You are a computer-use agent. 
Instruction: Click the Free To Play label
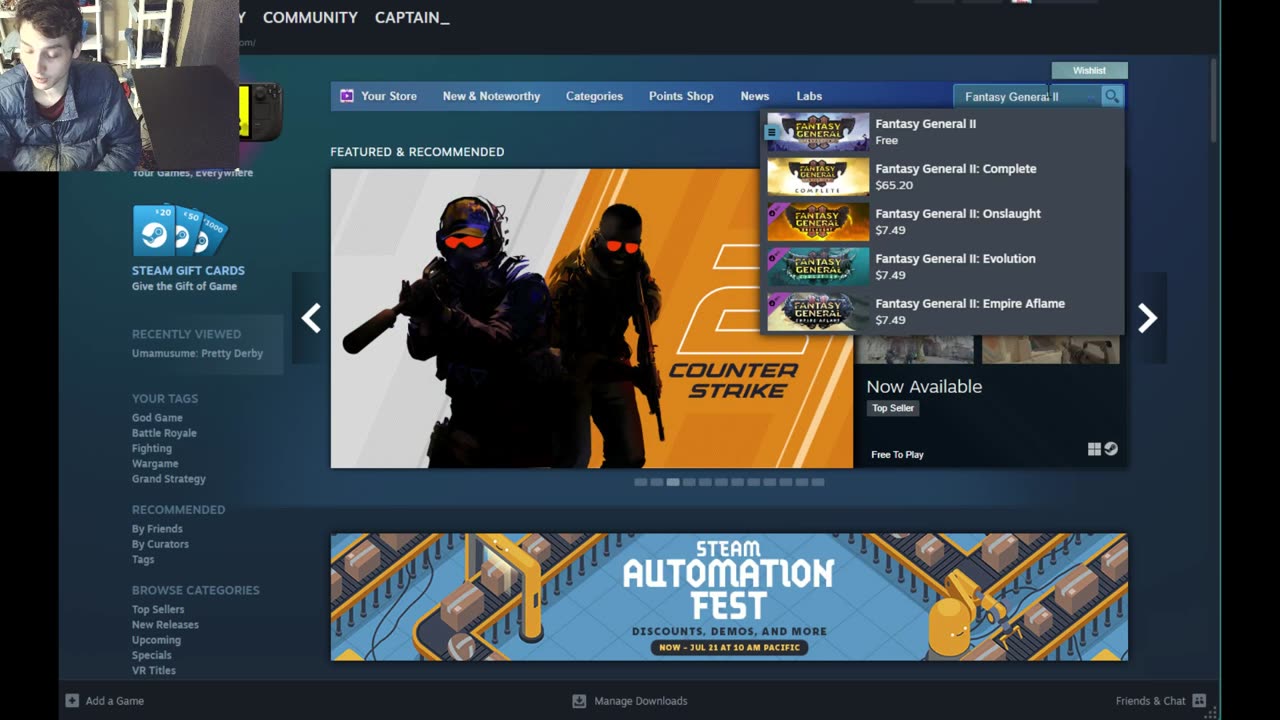point(897,455)
